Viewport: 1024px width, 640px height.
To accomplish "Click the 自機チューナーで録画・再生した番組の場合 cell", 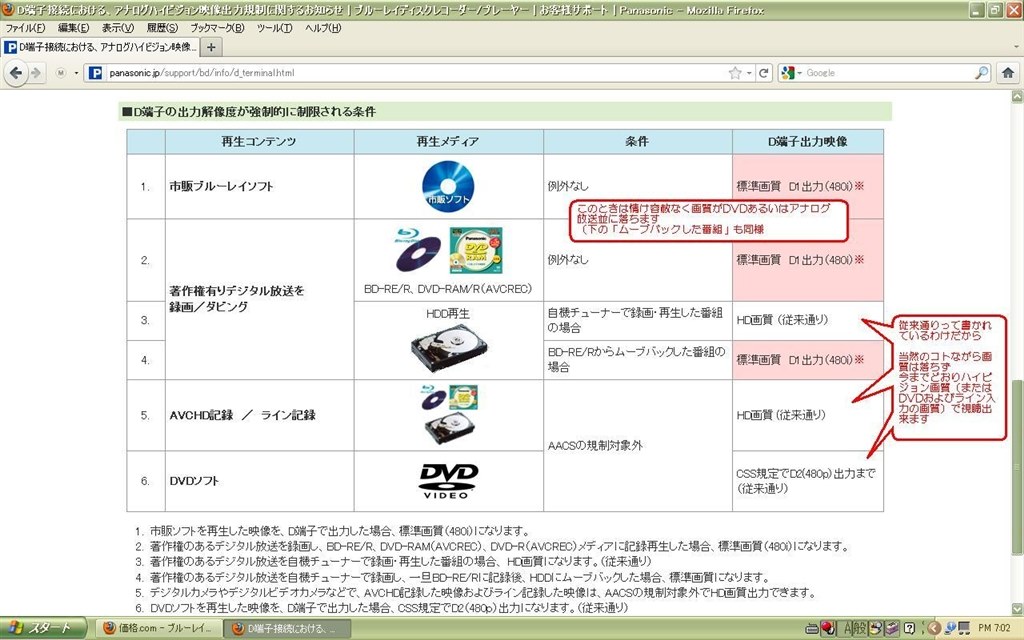I will pos(637,320).
